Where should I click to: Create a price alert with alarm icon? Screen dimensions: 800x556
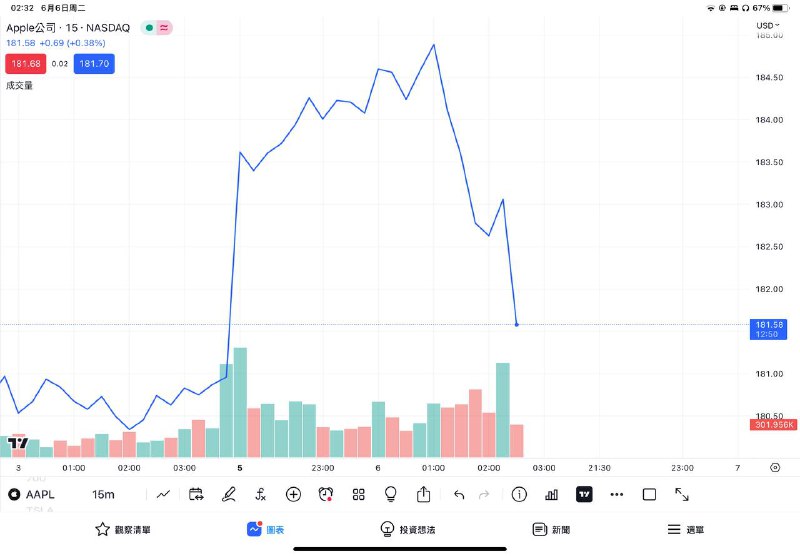pos(326,494)
